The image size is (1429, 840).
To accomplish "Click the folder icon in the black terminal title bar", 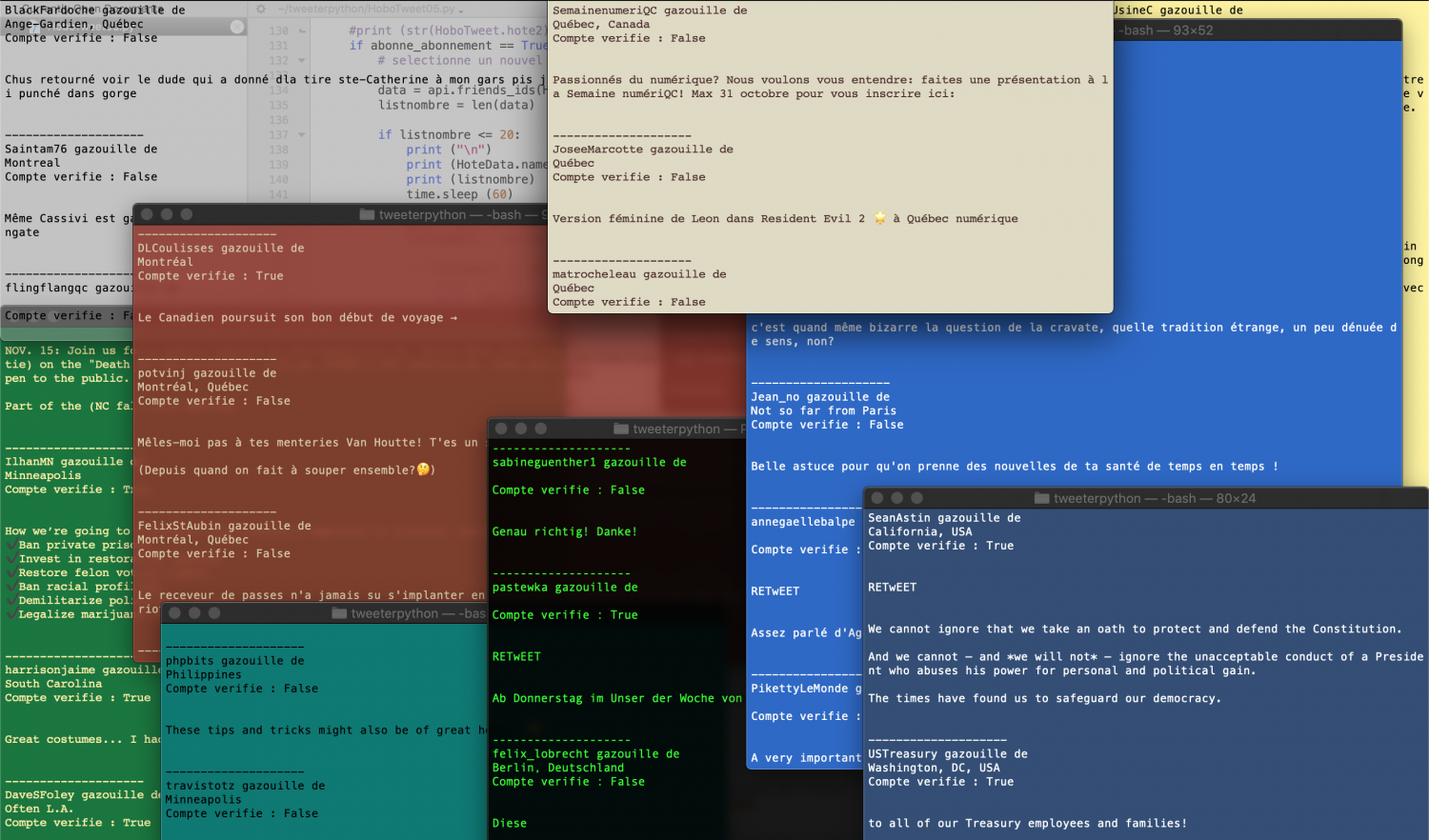I will point(621,429).
